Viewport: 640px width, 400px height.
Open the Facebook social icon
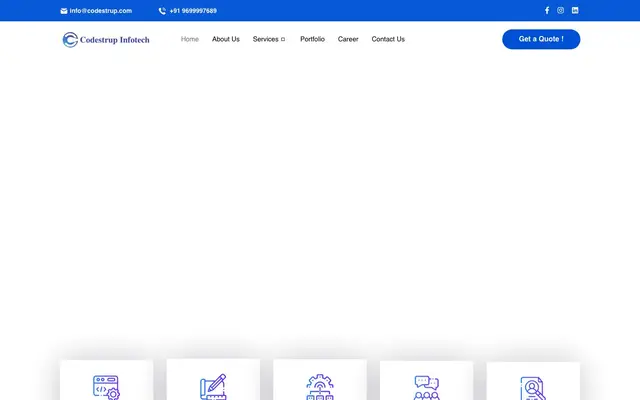point(547,11)
